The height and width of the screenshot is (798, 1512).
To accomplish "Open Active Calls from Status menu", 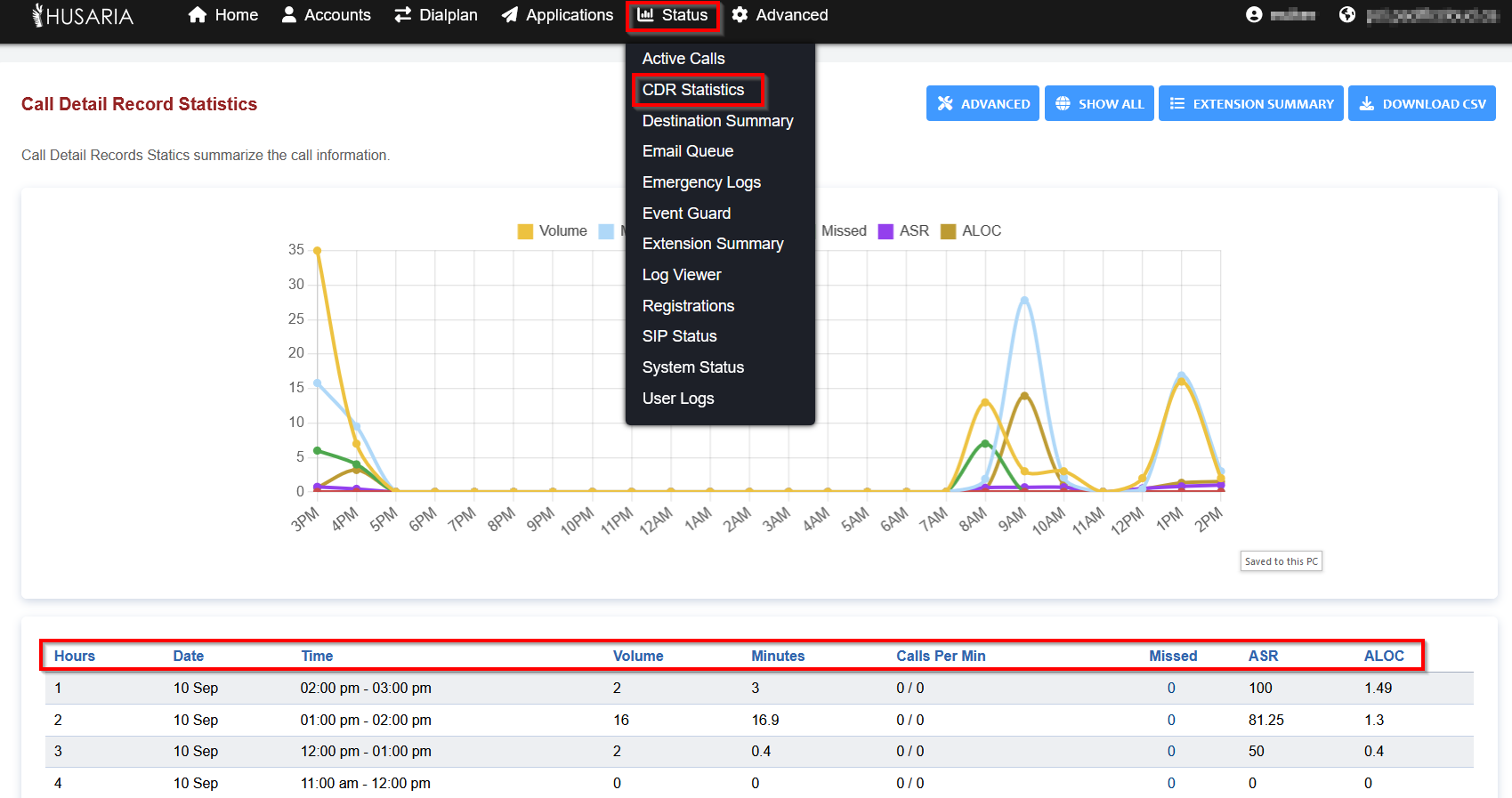I will click(x=683, y=59).
